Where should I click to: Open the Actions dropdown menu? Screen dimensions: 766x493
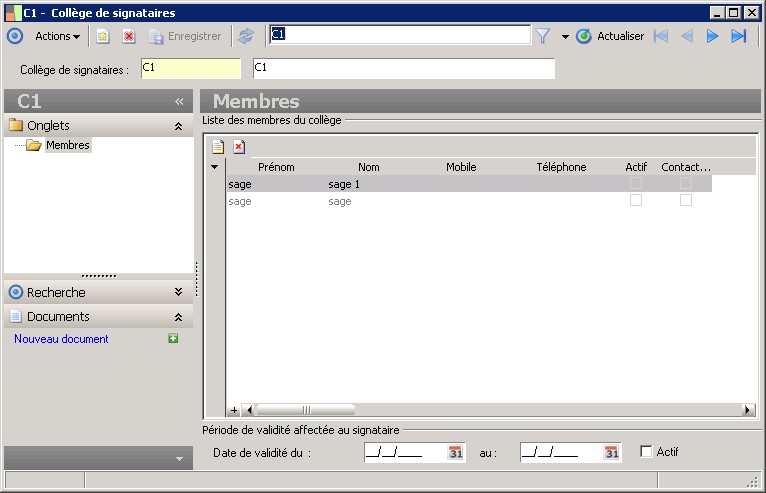coord(58,36)
